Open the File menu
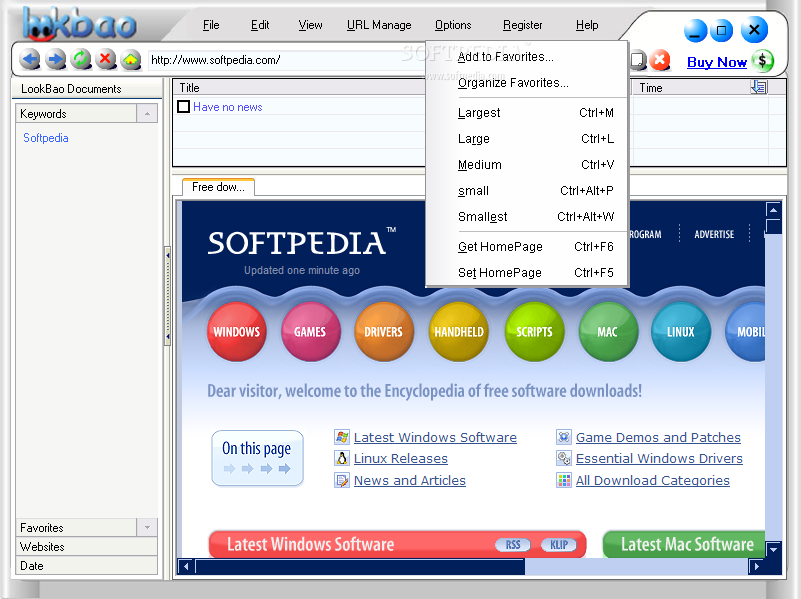801x599 pixels. [x=211, y=25]
